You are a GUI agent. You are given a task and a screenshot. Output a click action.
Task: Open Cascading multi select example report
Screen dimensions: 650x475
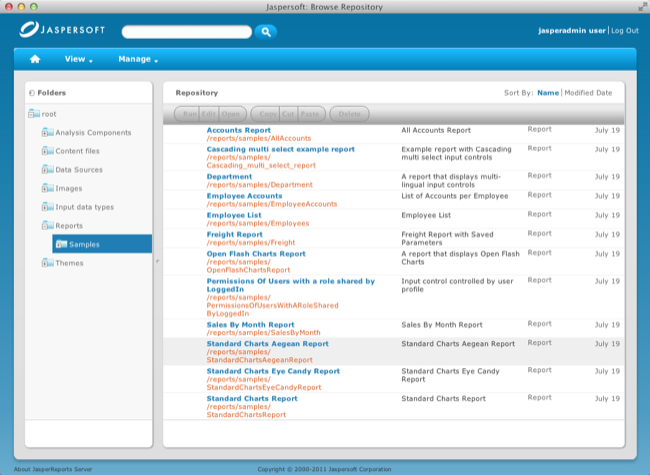coord(281,149)
